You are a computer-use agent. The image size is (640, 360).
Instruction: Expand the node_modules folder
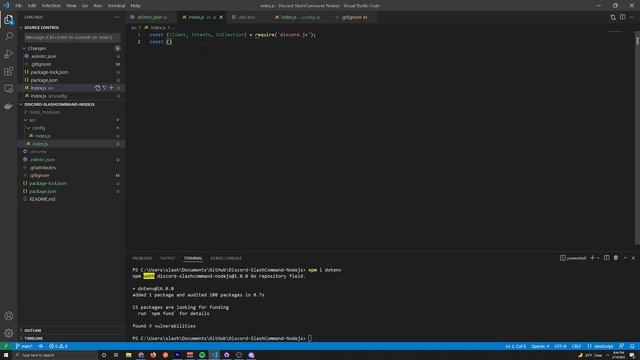click(x=44, y=112)
